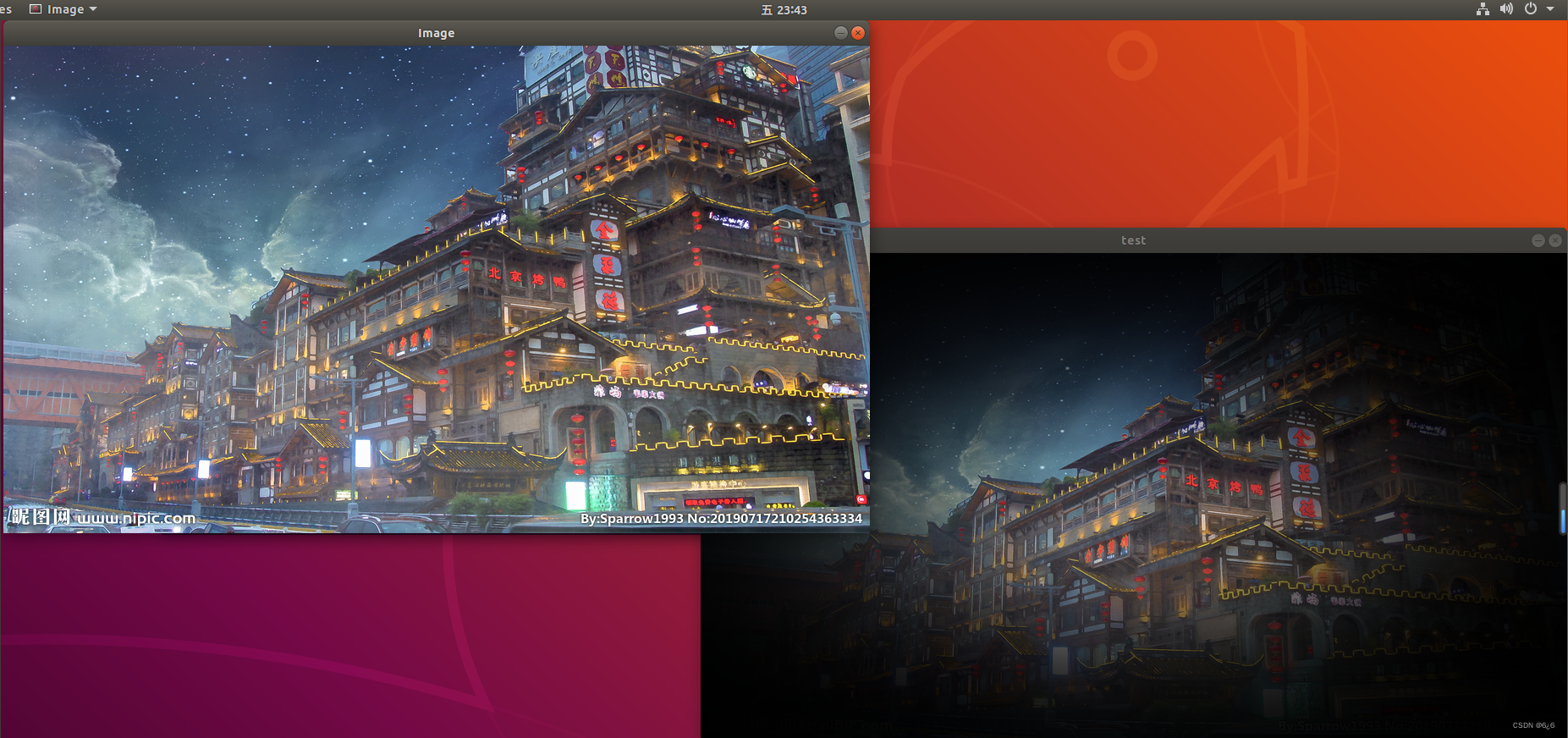Image resolution: width=1568 pixels, height=738 pixels.
Task: Click the volume speaker icon
Action: coord(1506,9)
